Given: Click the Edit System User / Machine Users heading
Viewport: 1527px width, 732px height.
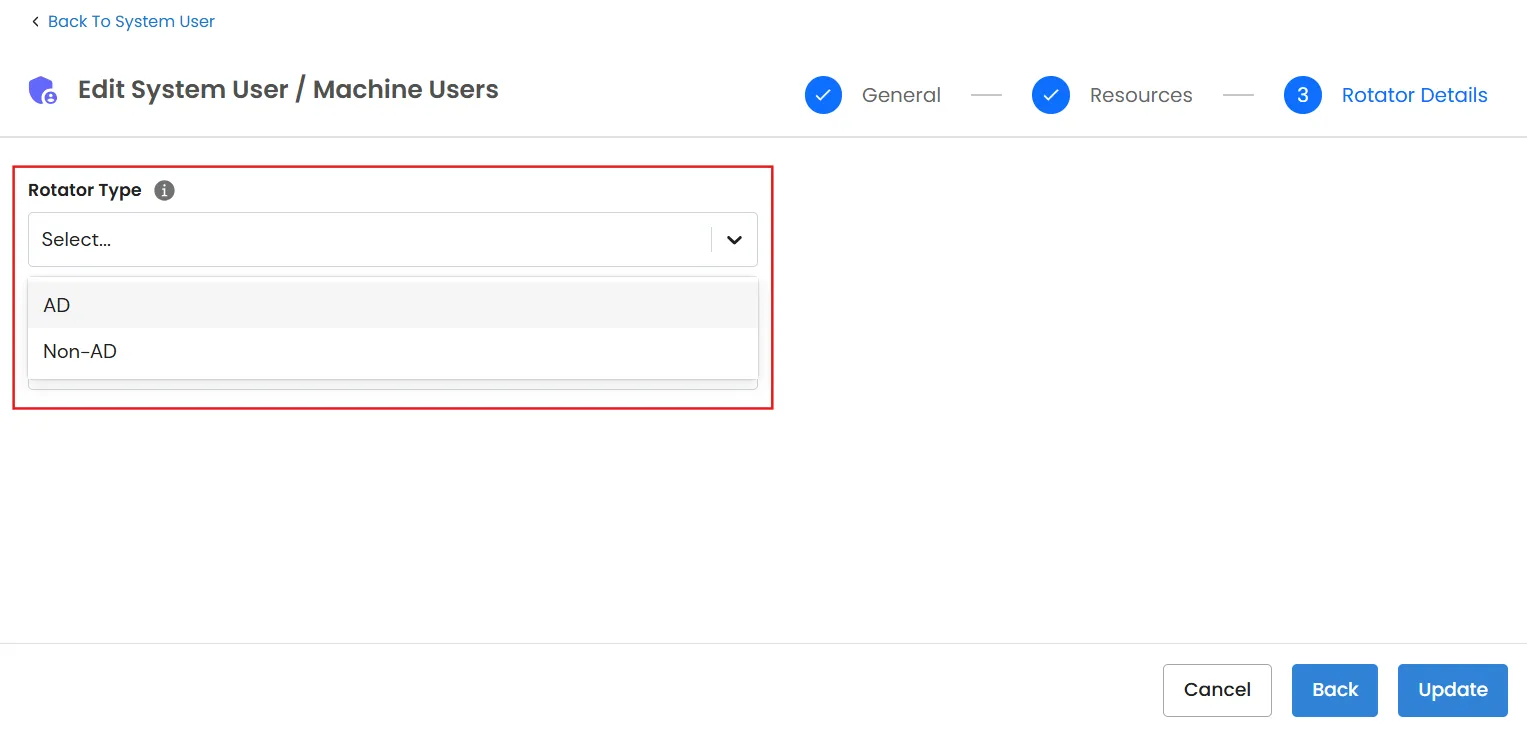Looking at the screenshot, I should pyautogui.click(x=288, y=89).
